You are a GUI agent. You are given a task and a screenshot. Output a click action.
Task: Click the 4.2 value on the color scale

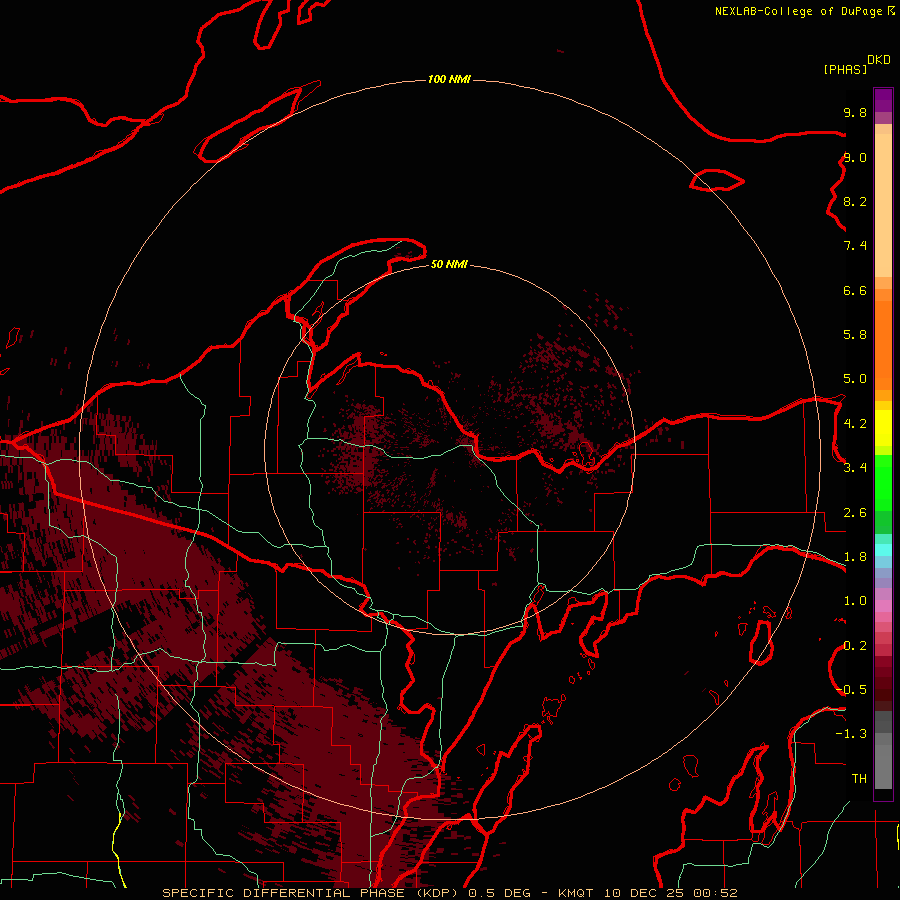[855, 424]
